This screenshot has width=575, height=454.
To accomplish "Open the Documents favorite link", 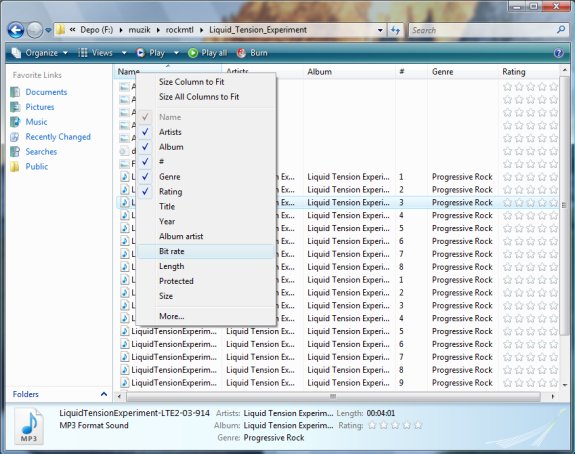I will point(46,92).
